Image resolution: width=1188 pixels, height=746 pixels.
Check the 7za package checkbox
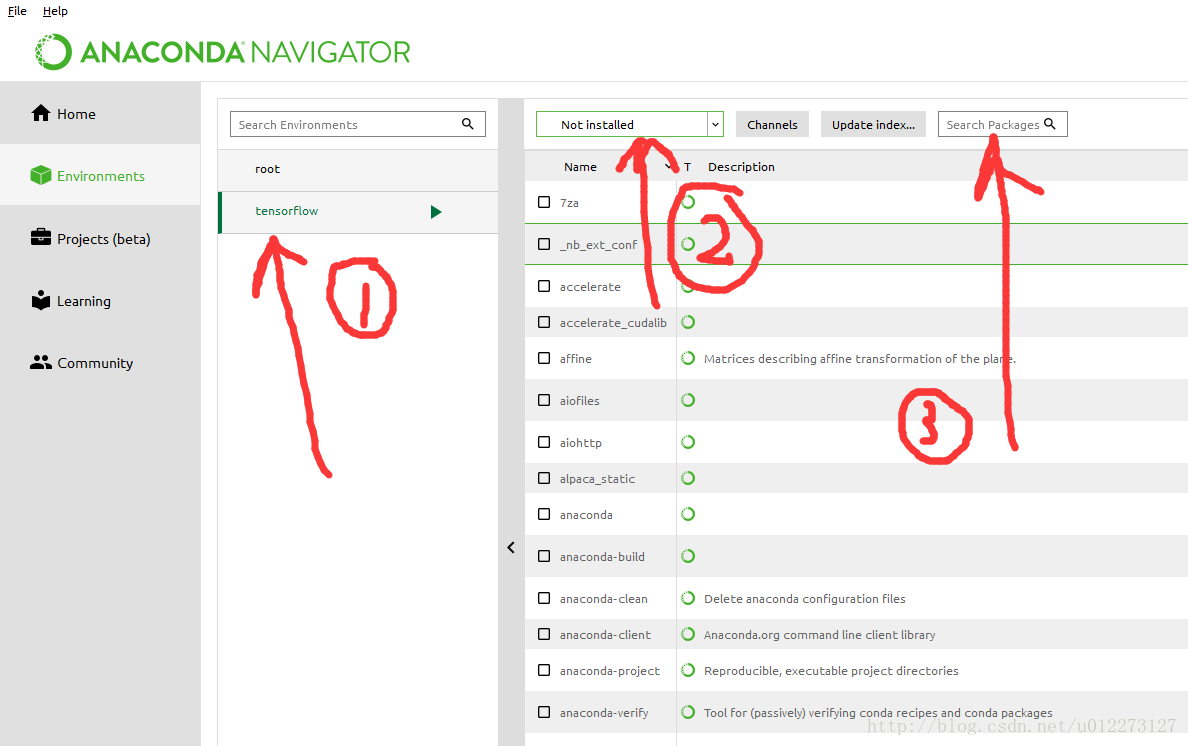tap(544, 202)
